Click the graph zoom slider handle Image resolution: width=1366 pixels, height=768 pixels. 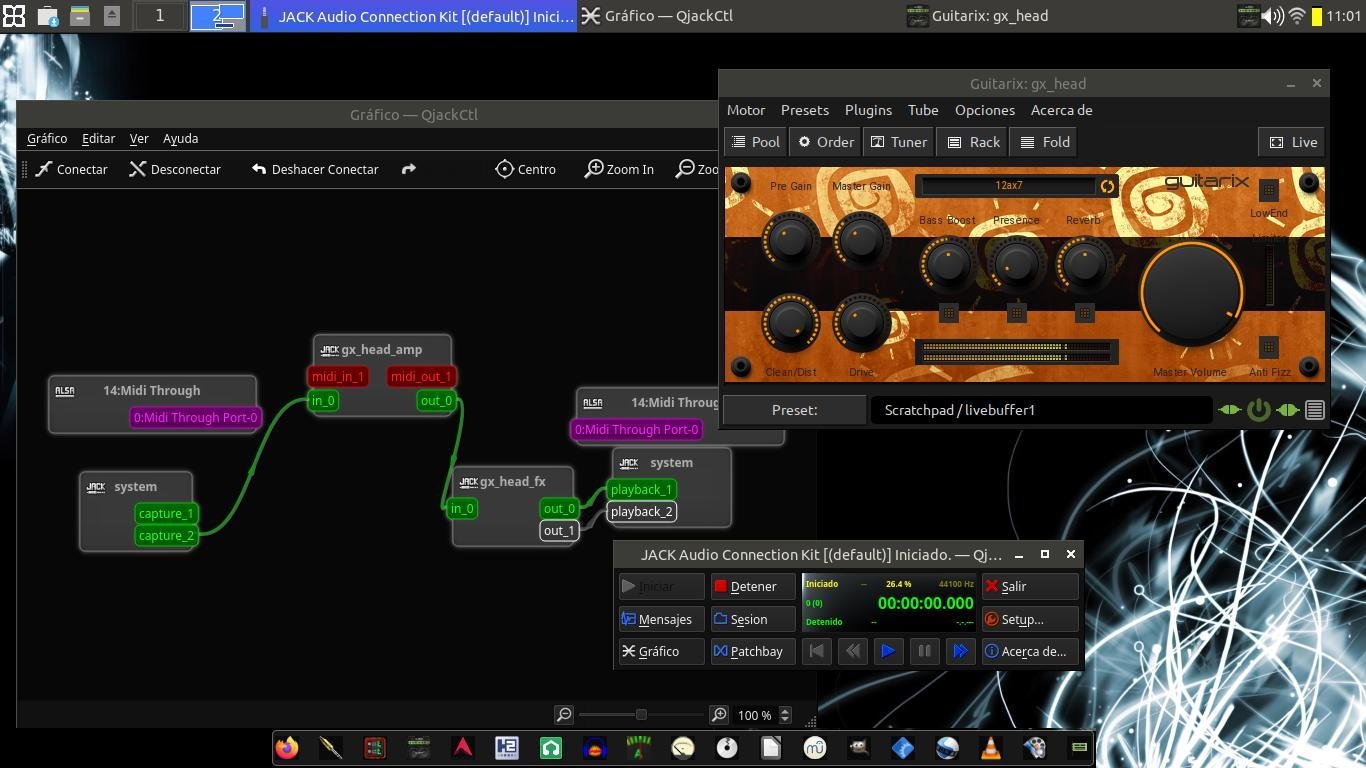(641, 714)
